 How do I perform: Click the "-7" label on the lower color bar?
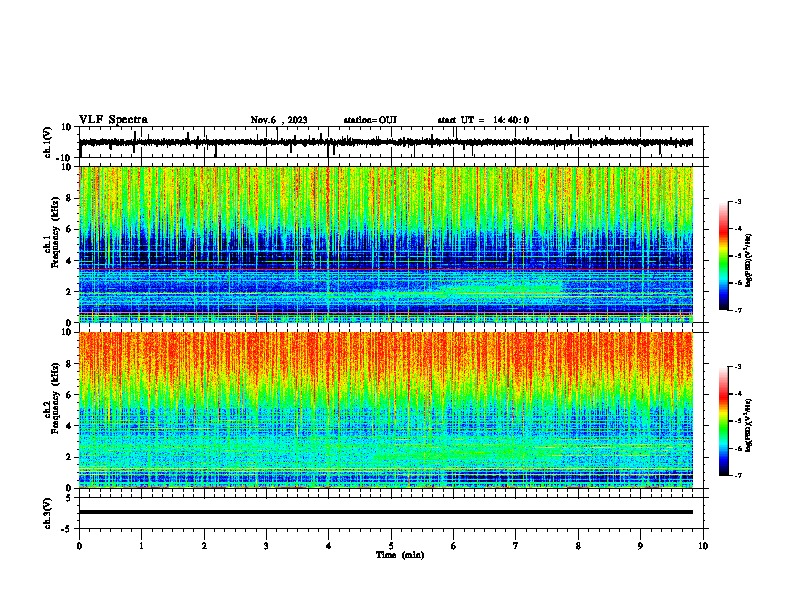point(737,476)
